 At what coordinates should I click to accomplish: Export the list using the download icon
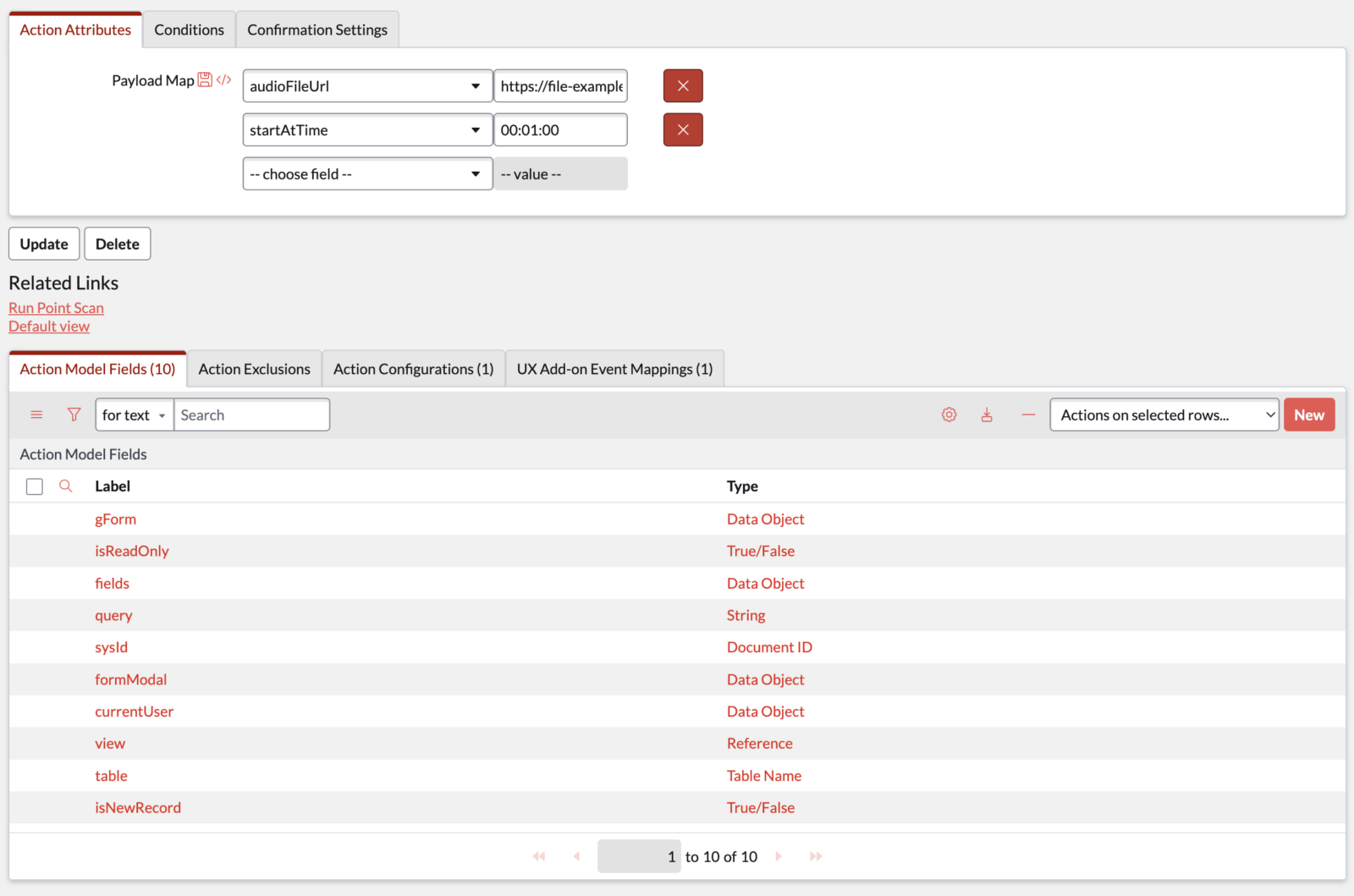point(987,415)
